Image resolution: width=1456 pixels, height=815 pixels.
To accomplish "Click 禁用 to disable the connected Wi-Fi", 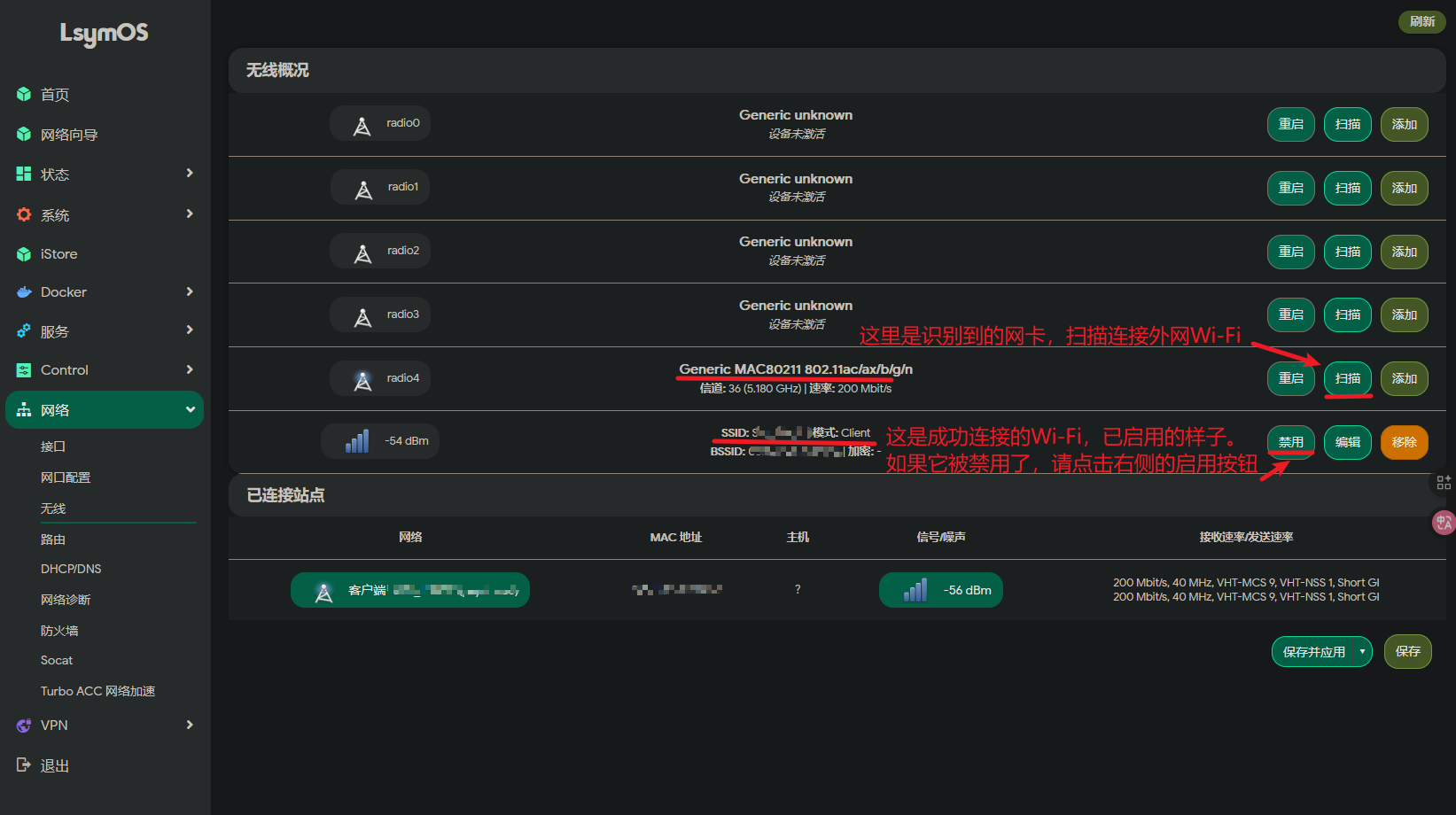I will 1291,442.
